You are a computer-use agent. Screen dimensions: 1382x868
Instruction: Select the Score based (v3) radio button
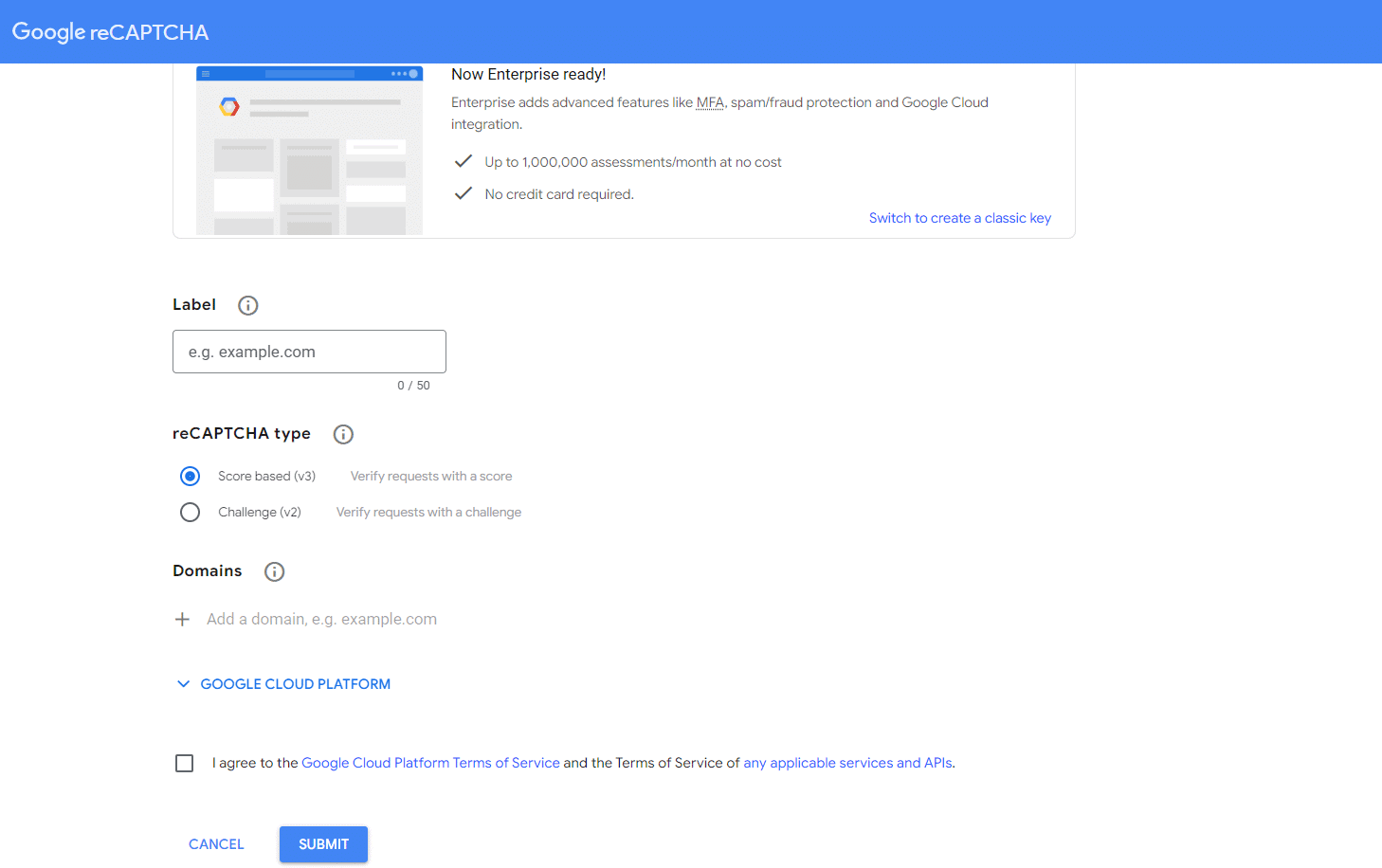pyautogui.click(x=190, y=476)
